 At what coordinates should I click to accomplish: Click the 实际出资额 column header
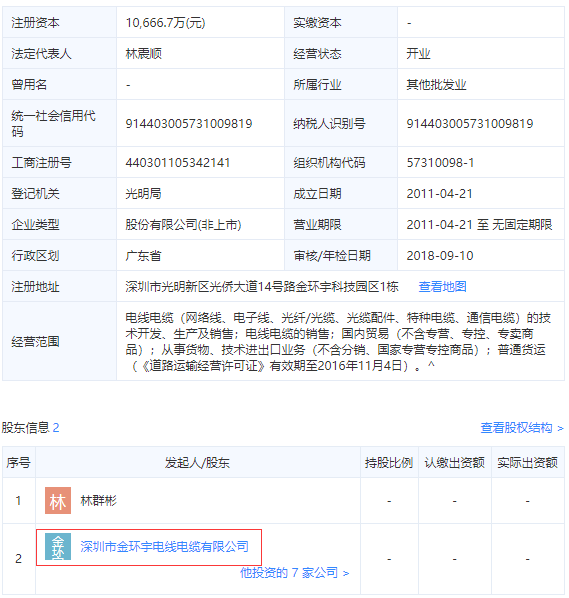point(527,463)
